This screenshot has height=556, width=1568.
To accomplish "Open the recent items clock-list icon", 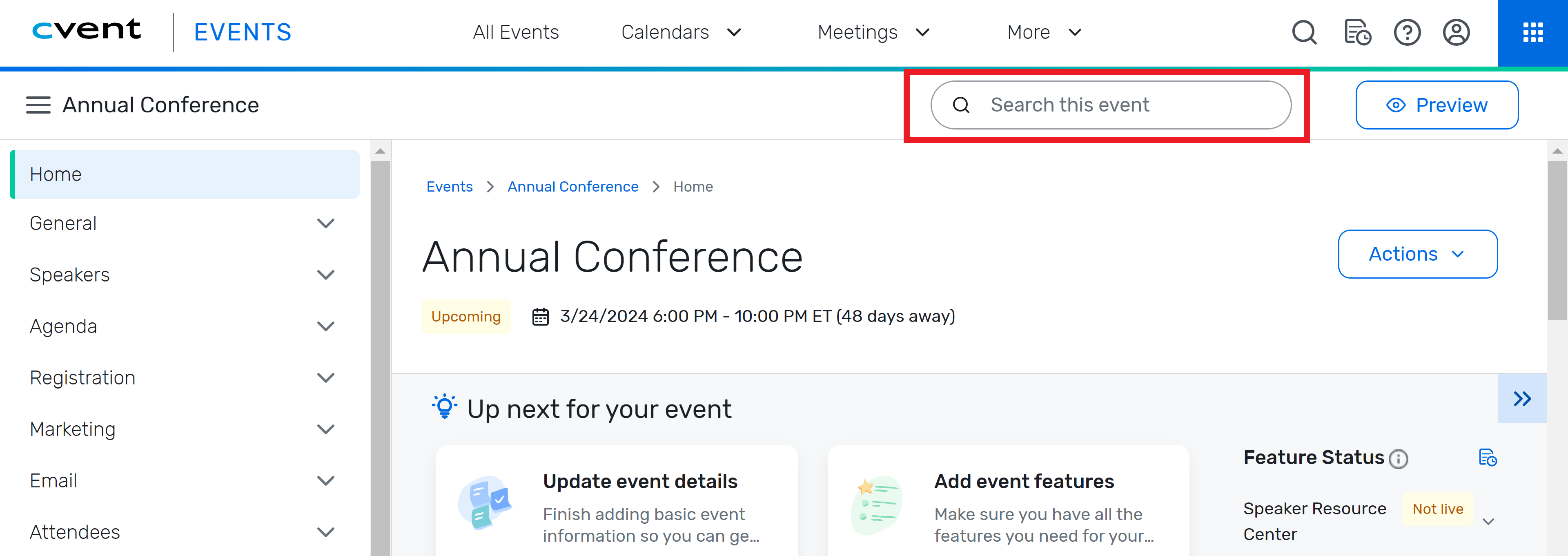I will (1357, 32).
